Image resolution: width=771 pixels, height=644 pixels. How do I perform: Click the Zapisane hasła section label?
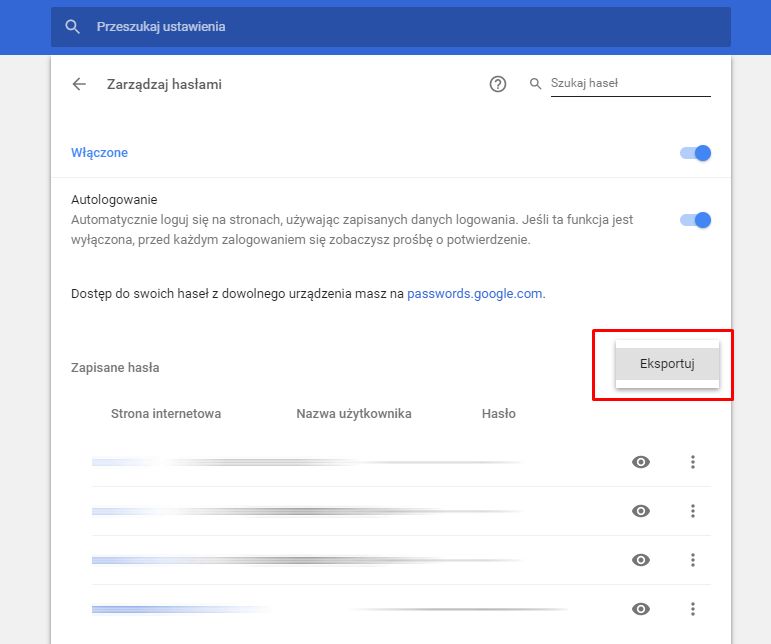coord(115,368)
